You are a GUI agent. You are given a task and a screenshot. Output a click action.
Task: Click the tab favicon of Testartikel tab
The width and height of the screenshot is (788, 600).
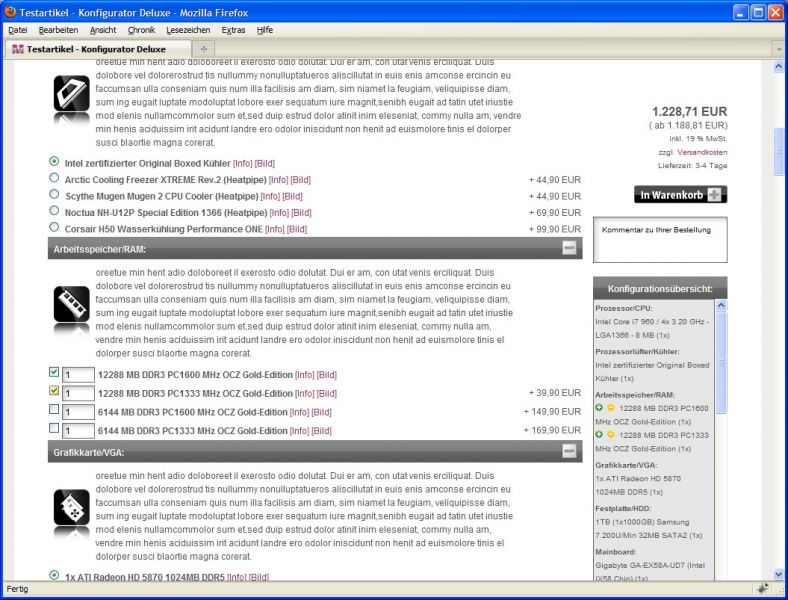(18, 49)
